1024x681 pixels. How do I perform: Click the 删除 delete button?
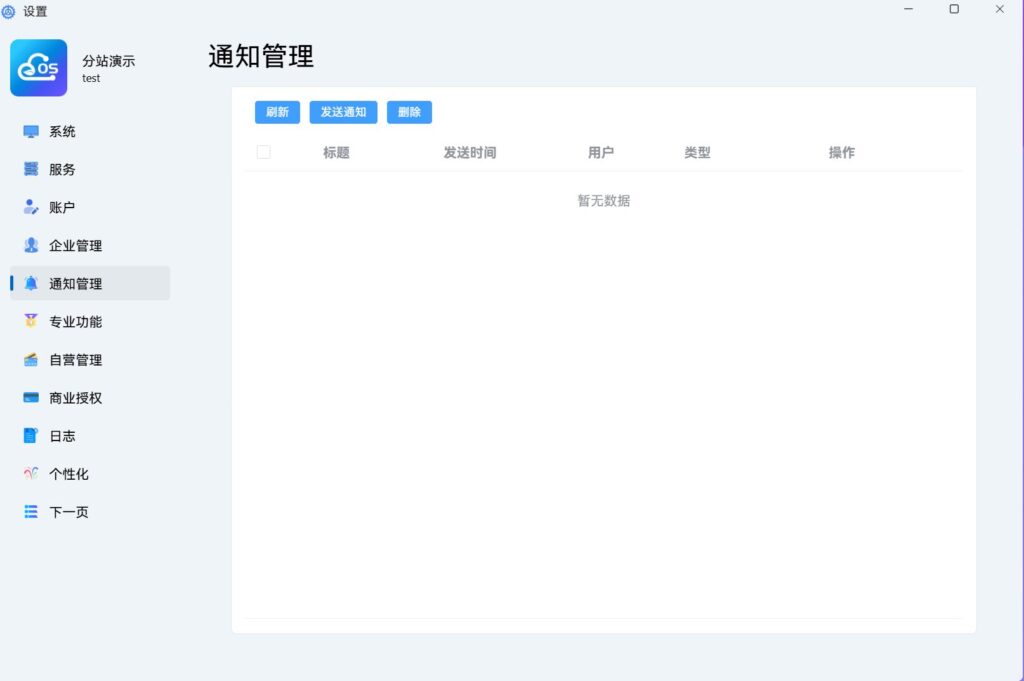coord(409,112)
